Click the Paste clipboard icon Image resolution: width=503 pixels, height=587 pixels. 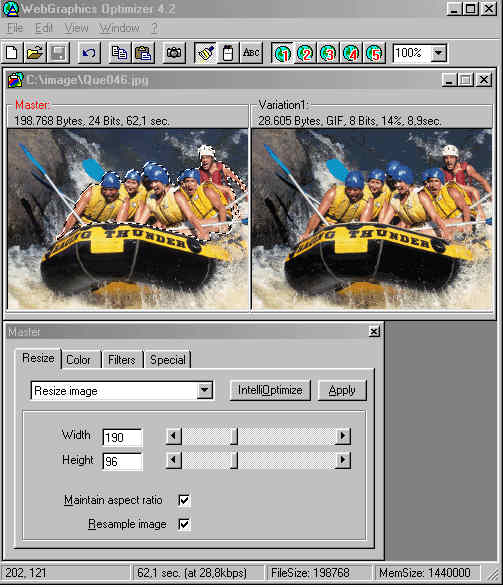pos(143,53)
